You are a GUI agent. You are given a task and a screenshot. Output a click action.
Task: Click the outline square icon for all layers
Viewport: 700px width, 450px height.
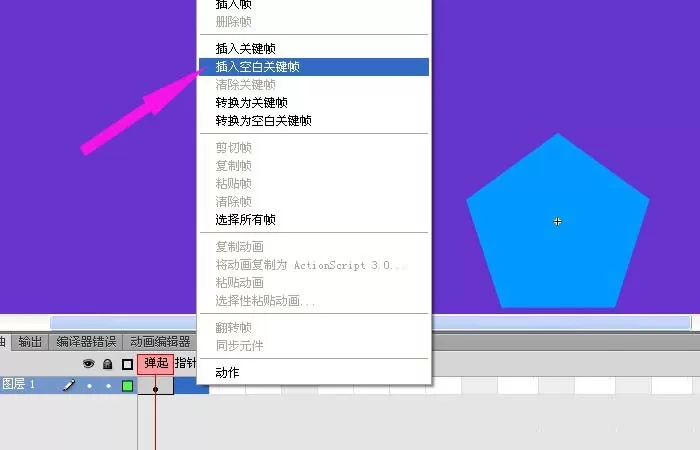(127, 364)
